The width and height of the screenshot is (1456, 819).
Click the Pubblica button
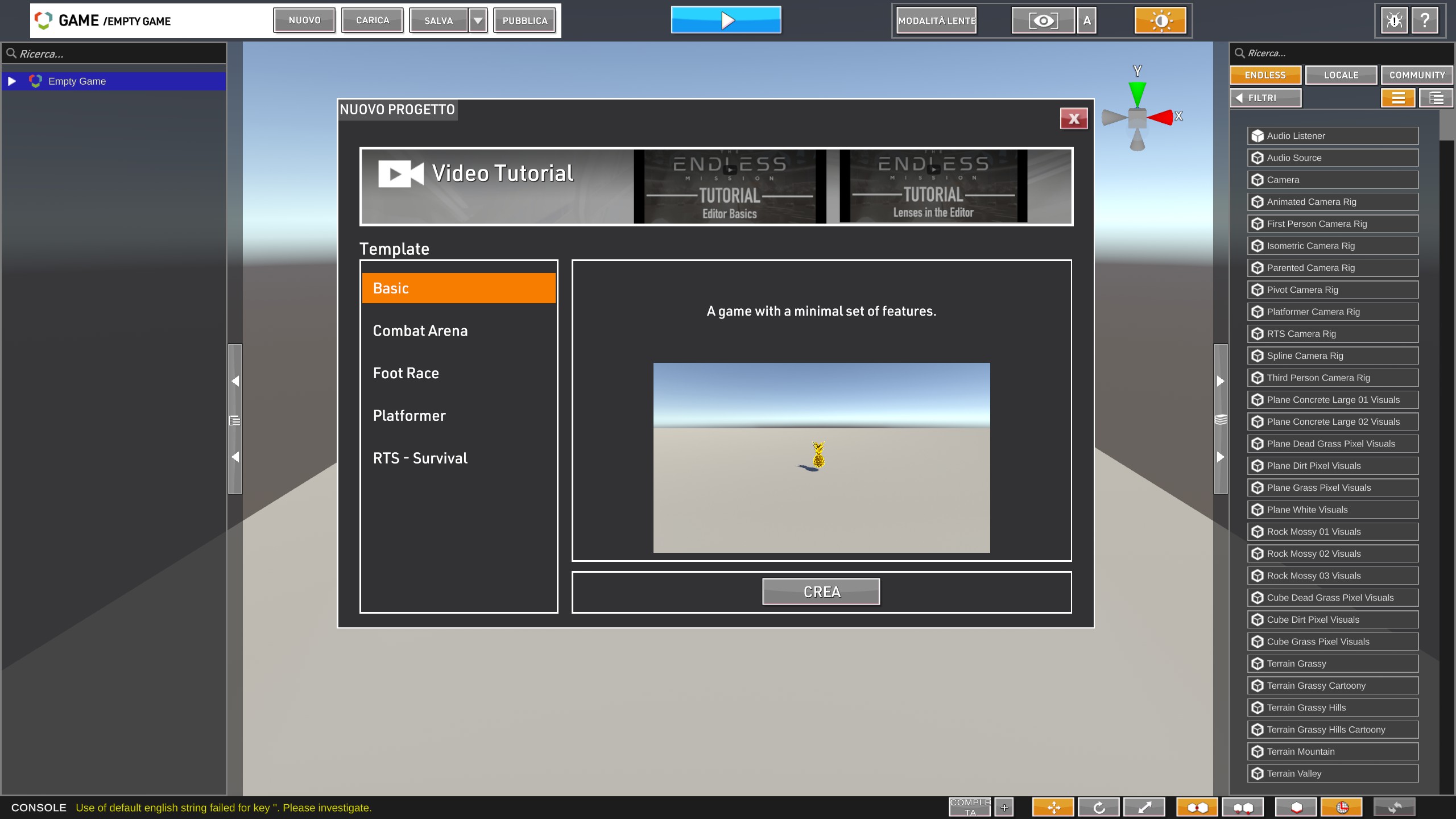(524, 21)
